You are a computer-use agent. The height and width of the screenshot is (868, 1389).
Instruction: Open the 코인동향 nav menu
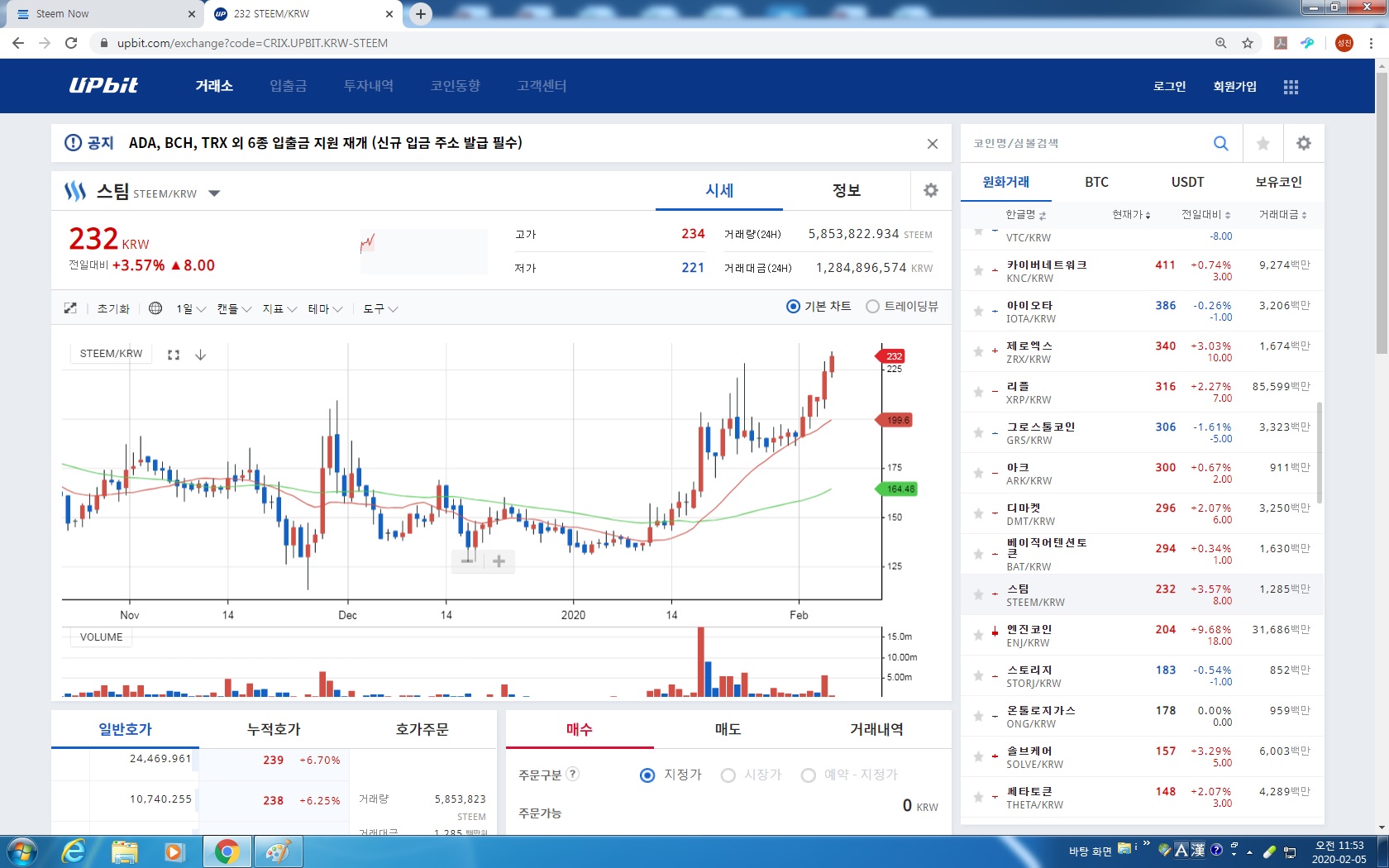click(455, 86)
